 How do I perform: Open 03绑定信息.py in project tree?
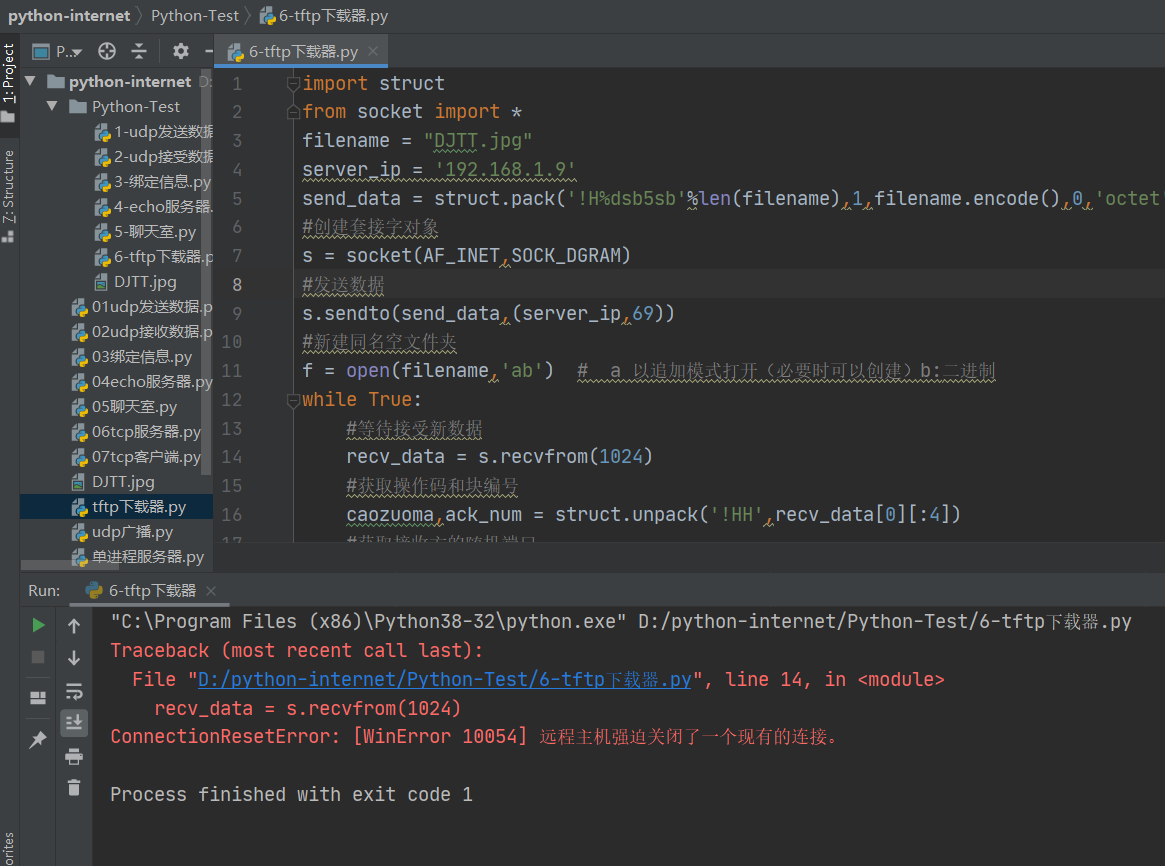[x=132, y=357]
